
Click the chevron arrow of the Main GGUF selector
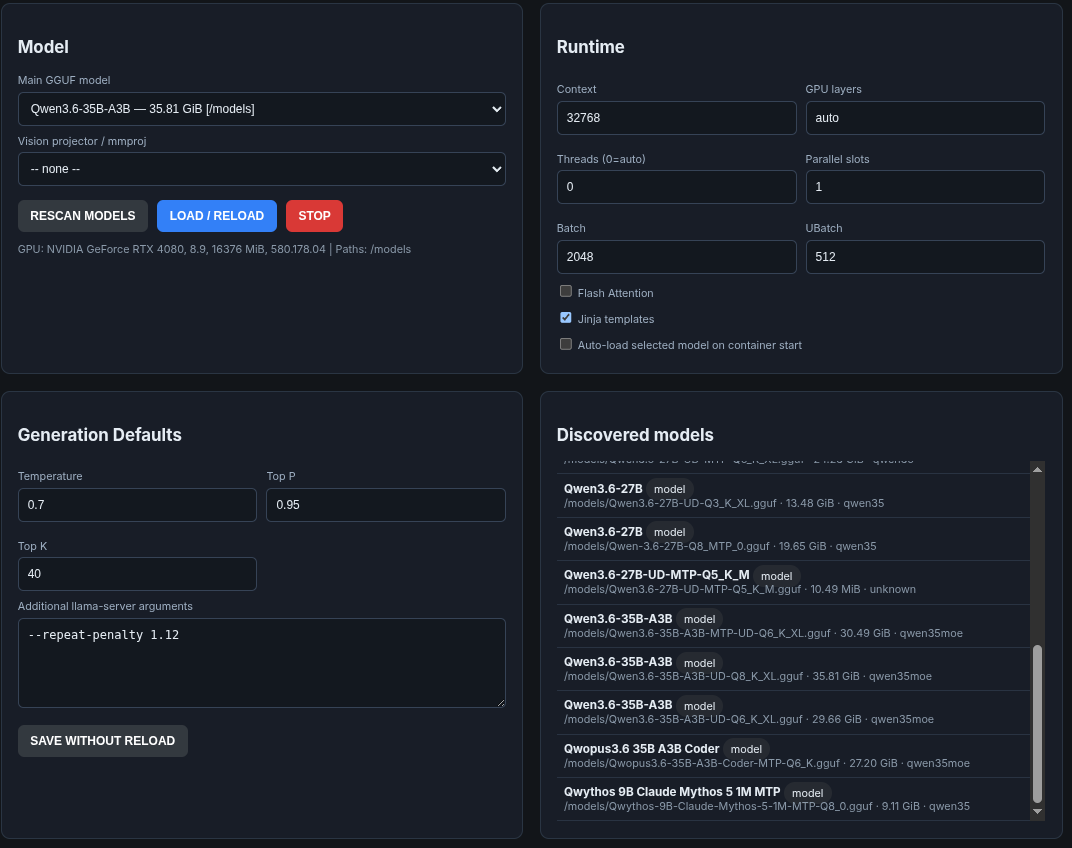[x=496, y=109]
